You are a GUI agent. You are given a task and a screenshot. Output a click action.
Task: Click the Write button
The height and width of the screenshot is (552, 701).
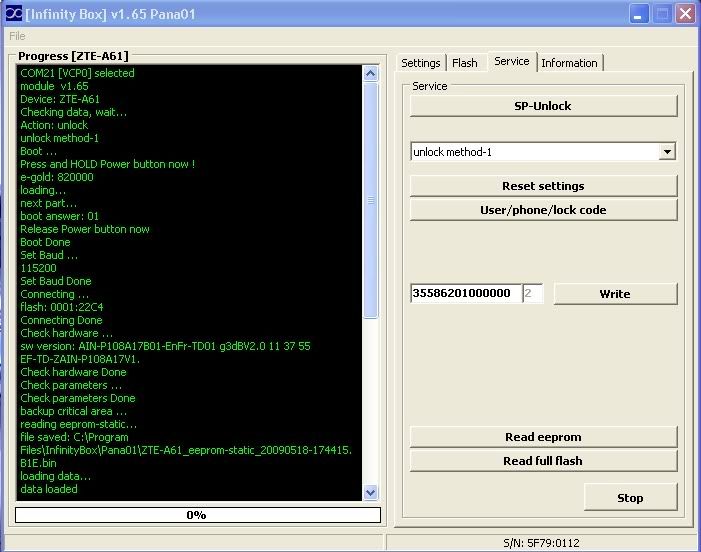point(615,294)
